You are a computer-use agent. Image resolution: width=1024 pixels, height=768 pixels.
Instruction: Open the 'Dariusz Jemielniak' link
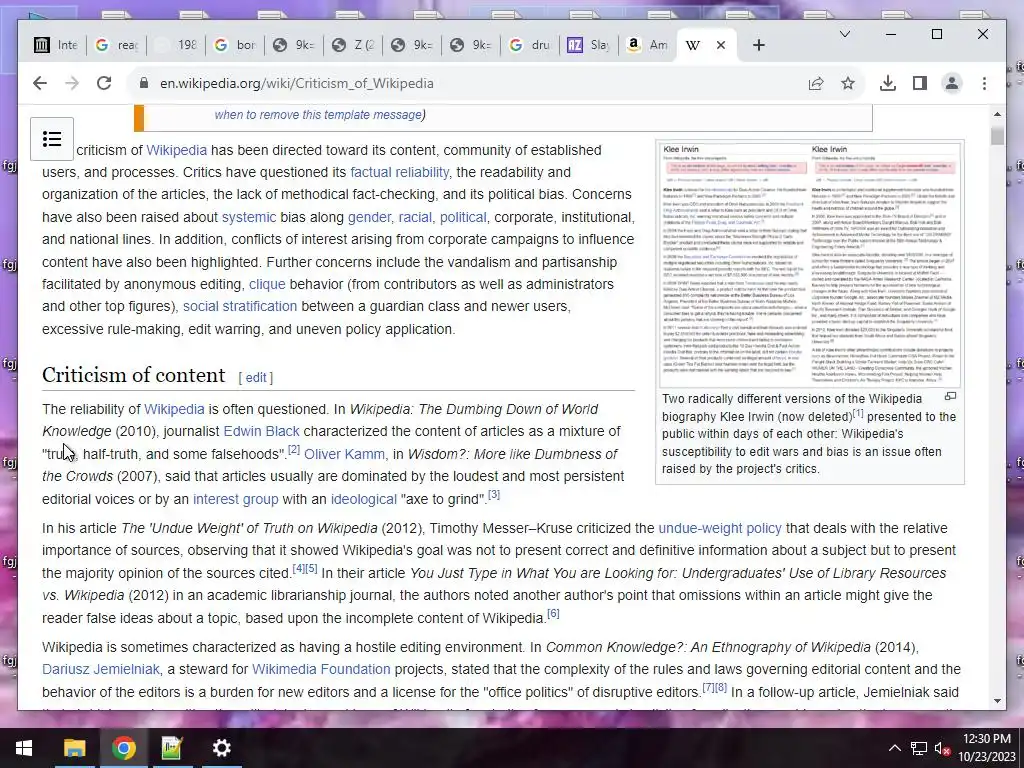101,670
